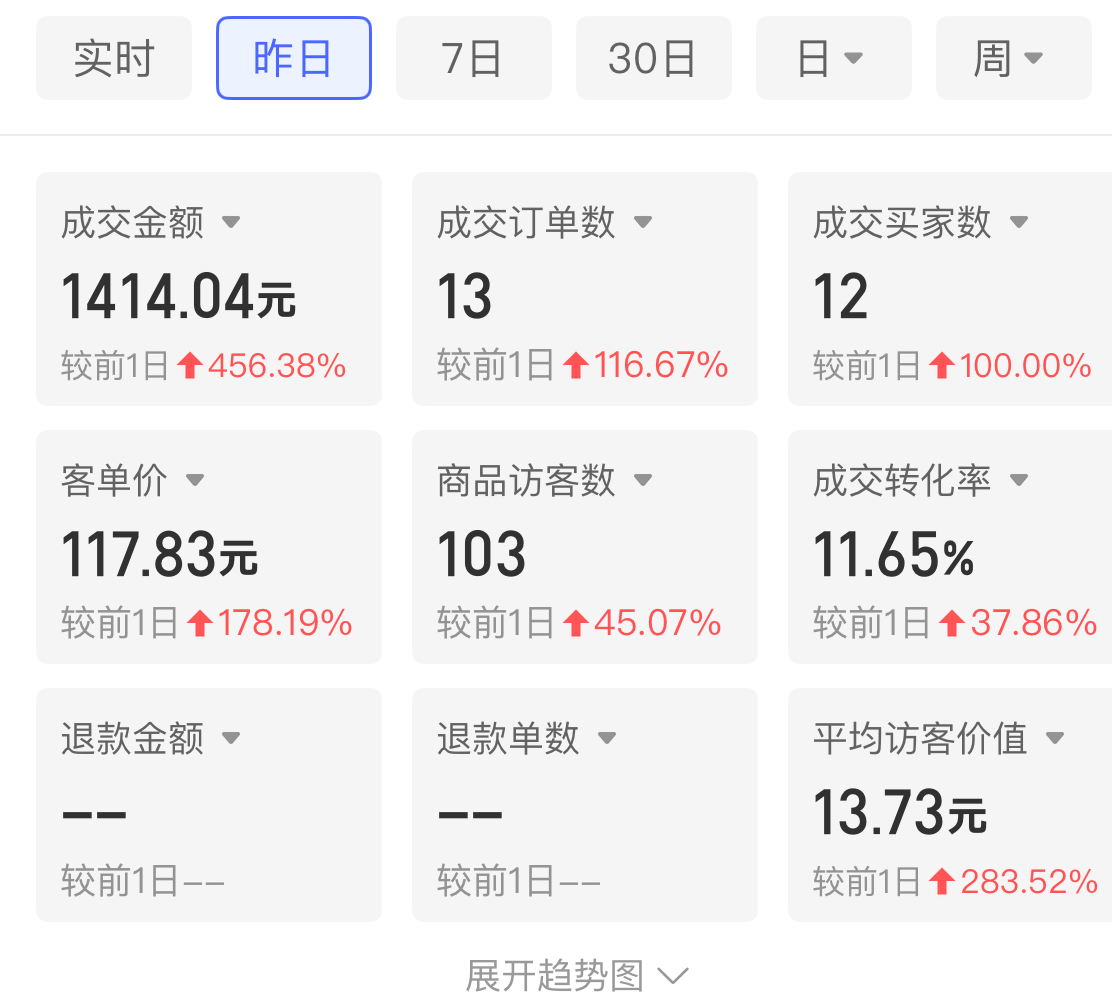Open the 成交买家数 metric dropdown
The width and height of the screenshot is (1112, 997).
[1019, 222]
